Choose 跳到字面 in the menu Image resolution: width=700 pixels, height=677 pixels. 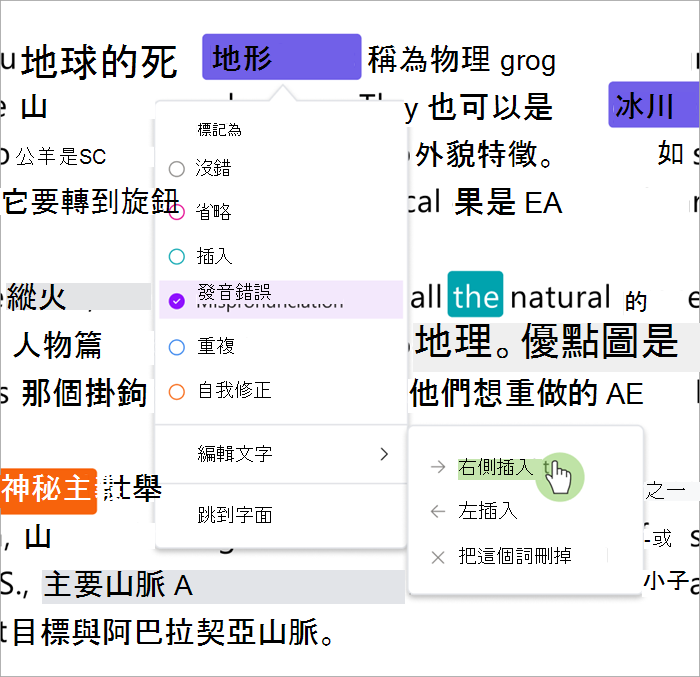281,515
